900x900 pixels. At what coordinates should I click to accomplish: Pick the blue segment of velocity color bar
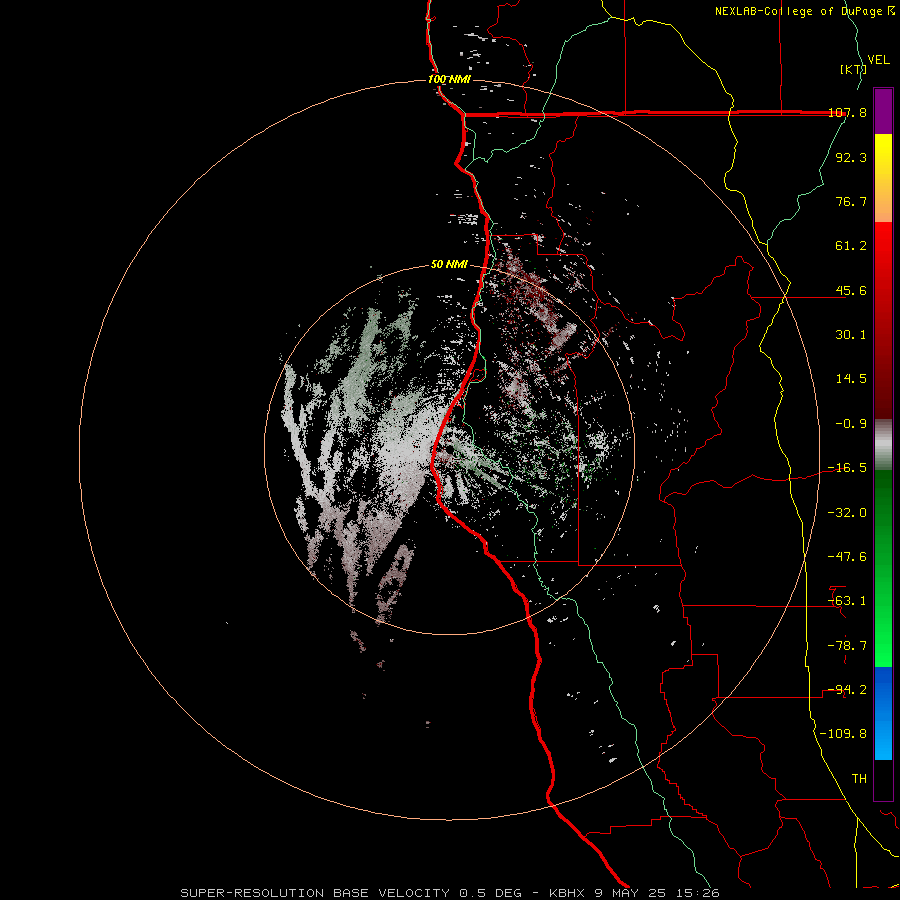(x=883, y=713)
